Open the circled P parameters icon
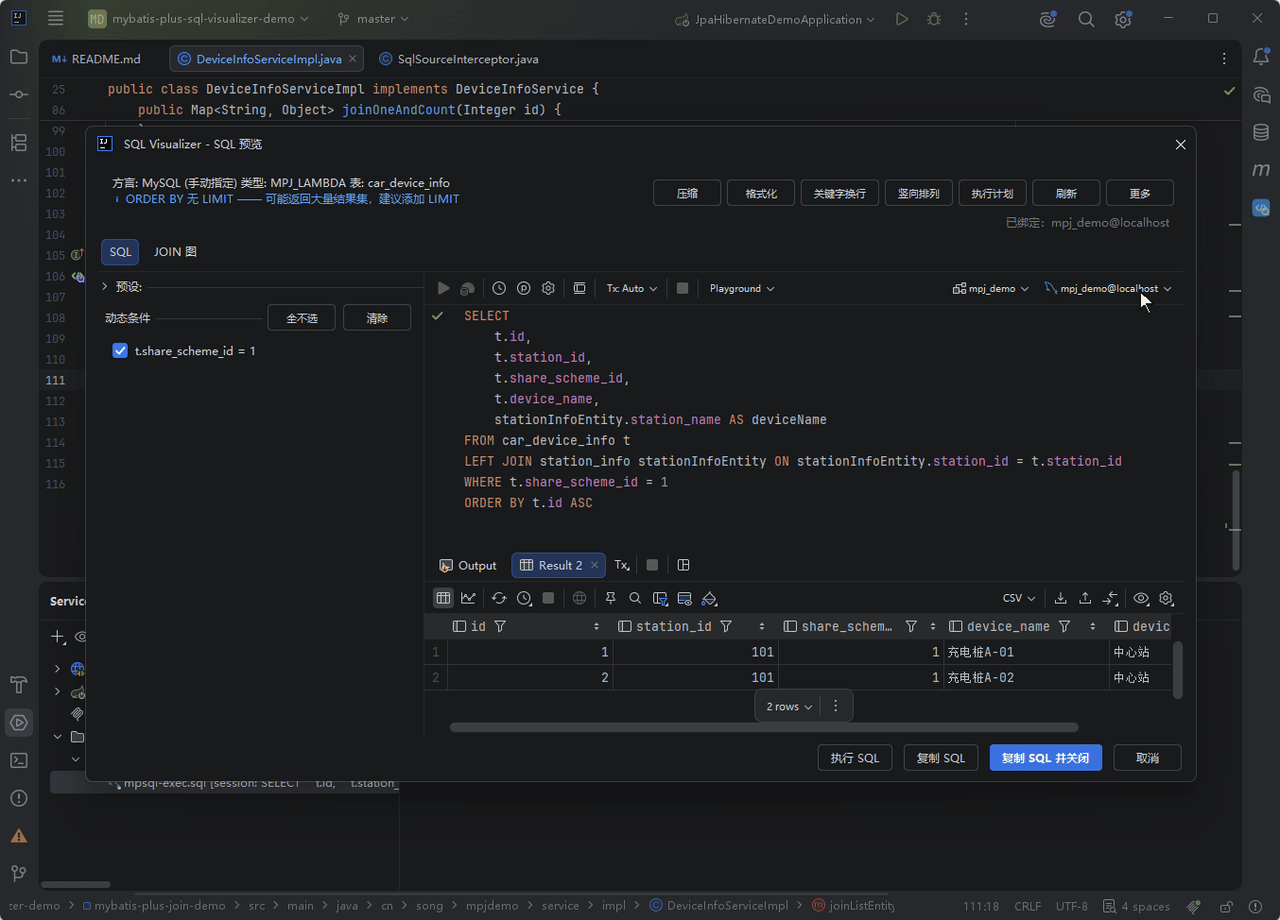This screenshot has height=920, width=1280. 524,288
